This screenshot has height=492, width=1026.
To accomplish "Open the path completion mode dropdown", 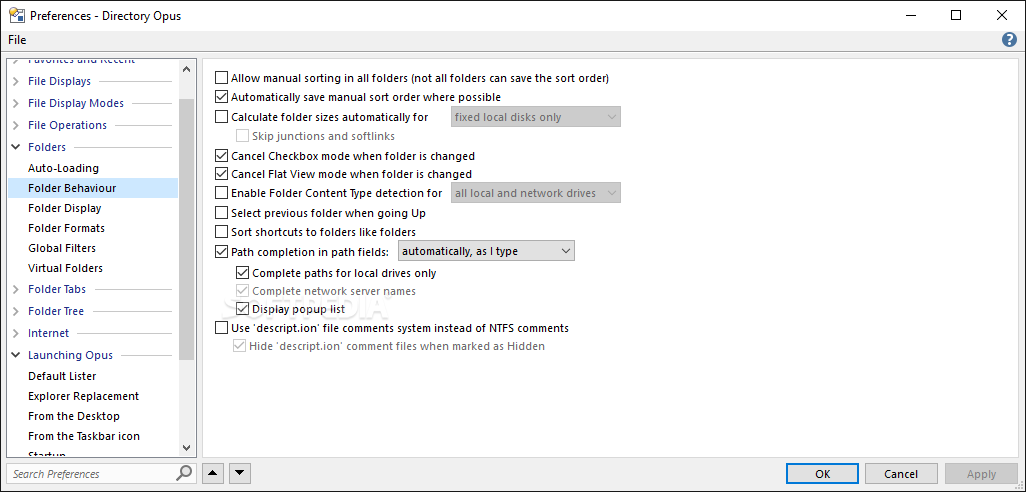I will (486, 251).
